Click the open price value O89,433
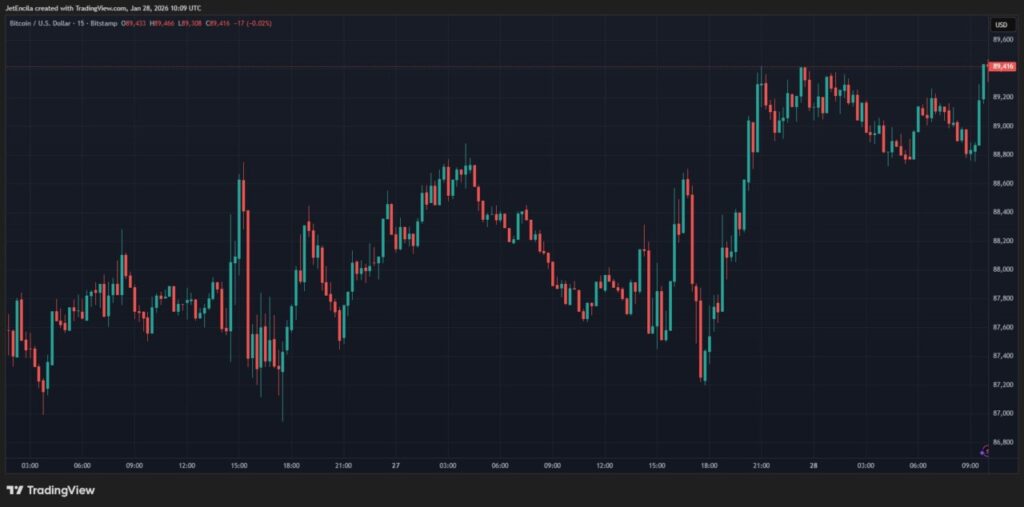This screenshot has height=507, width=1024. click(135, 24)
